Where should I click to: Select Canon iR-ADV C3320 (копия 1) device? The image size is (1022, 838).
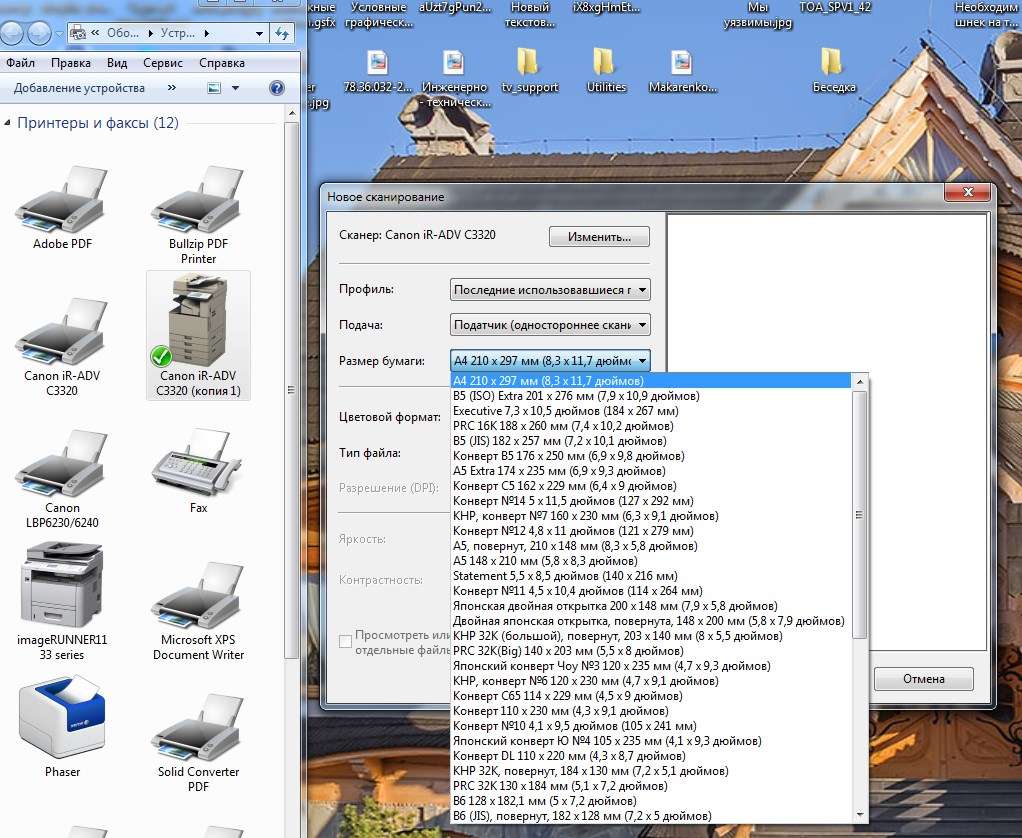click(198, 335)
